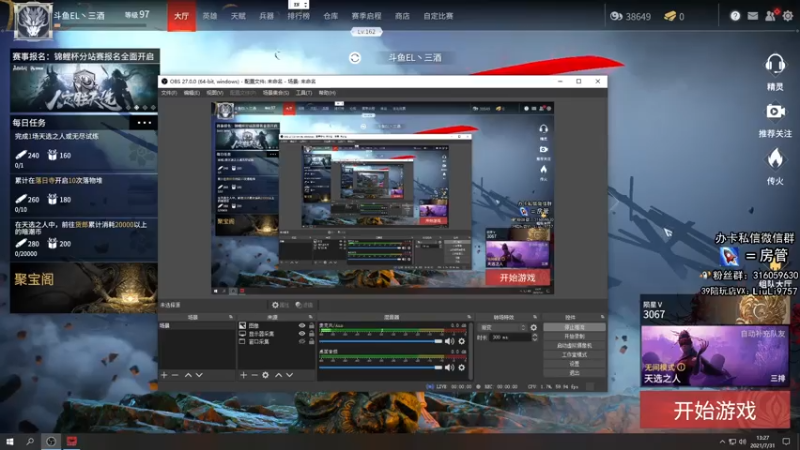Toggle lock on 窗口采集 source
Image resolution: width=800 pixels, height=450 pixels.
point(311,341)
